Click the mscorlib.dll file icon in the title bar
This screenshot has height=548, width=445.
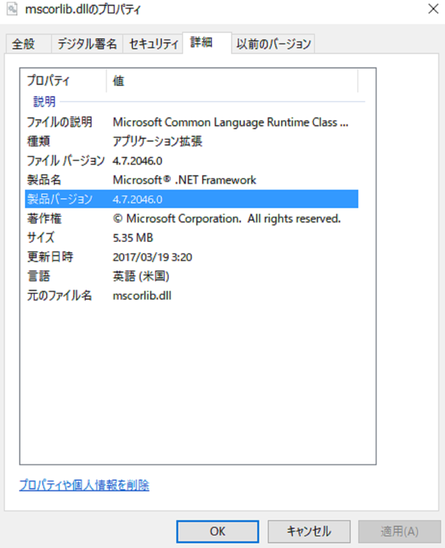coord(12,9)
